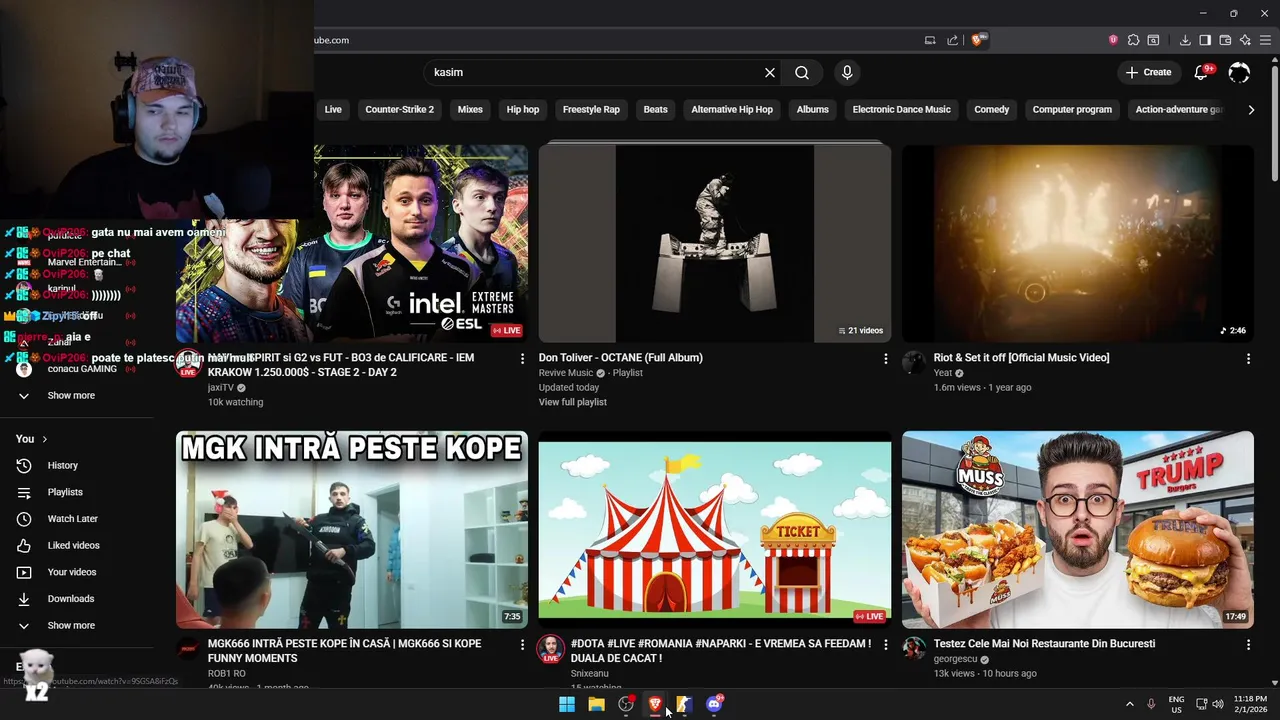Open the ROB1 RO channel link
1280x720 pixels.
[x=227, y=673]
